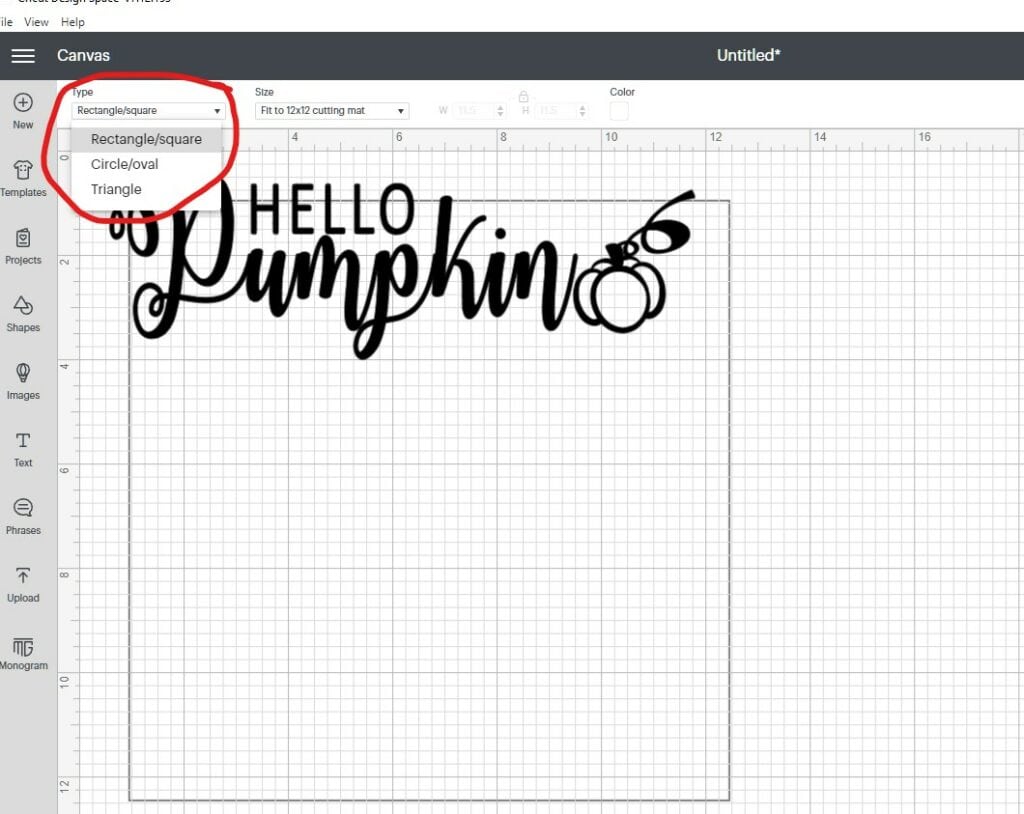
Task: Adjust the height stepper arrows
Action: [x=583, y=110]
